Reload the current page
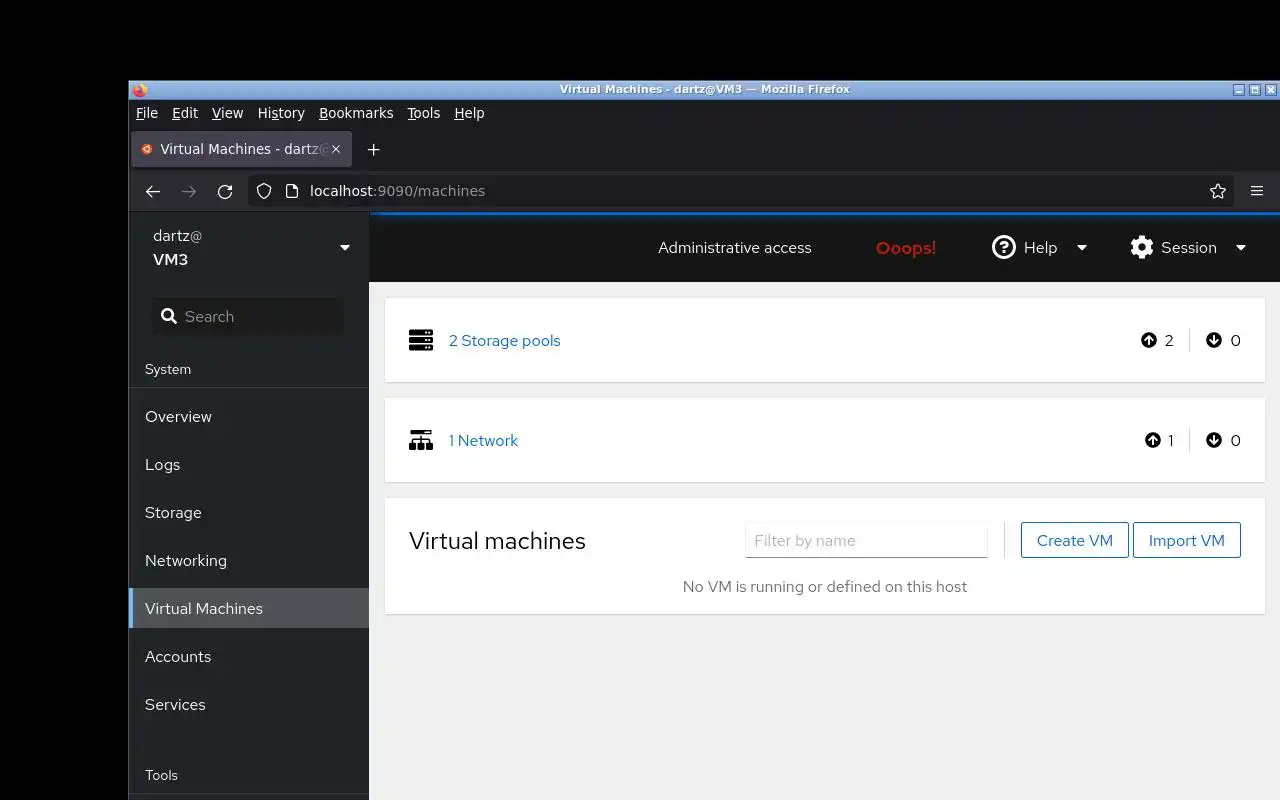This screenshot has height=800, width=1280. (x=225, y=191)
